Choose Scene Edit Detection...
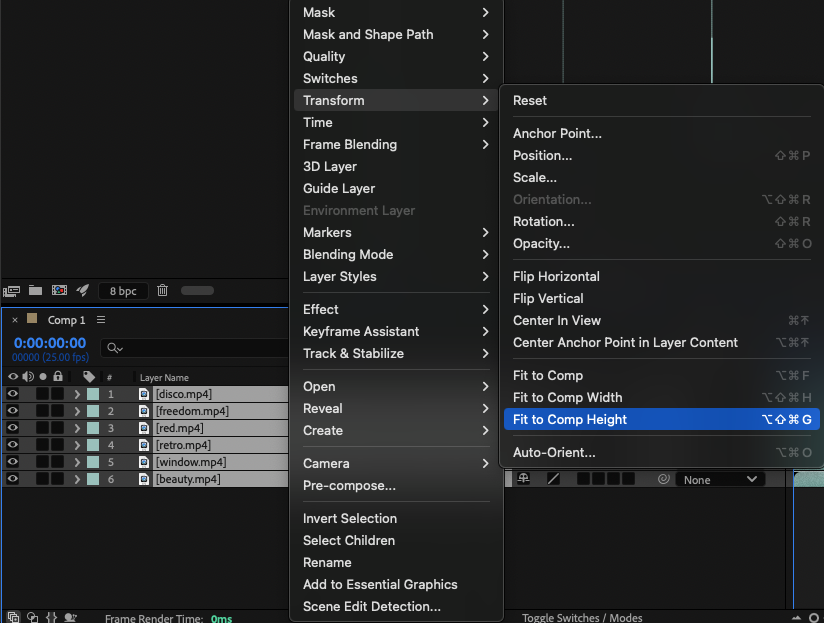This screenshot has width=824, height=623. point(396,606)
